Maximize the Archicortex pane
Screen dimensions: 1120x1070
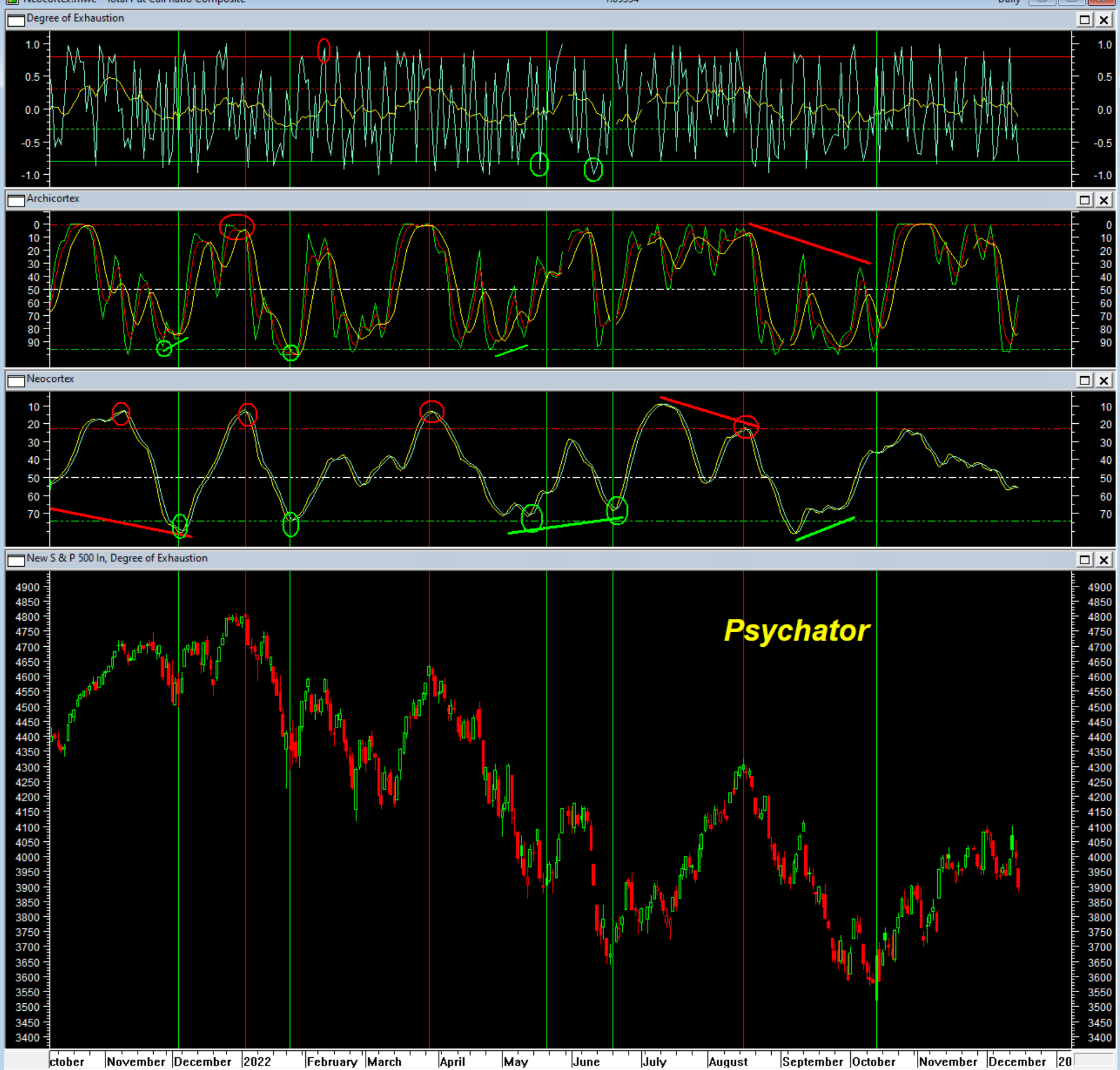click(1084, 200)
